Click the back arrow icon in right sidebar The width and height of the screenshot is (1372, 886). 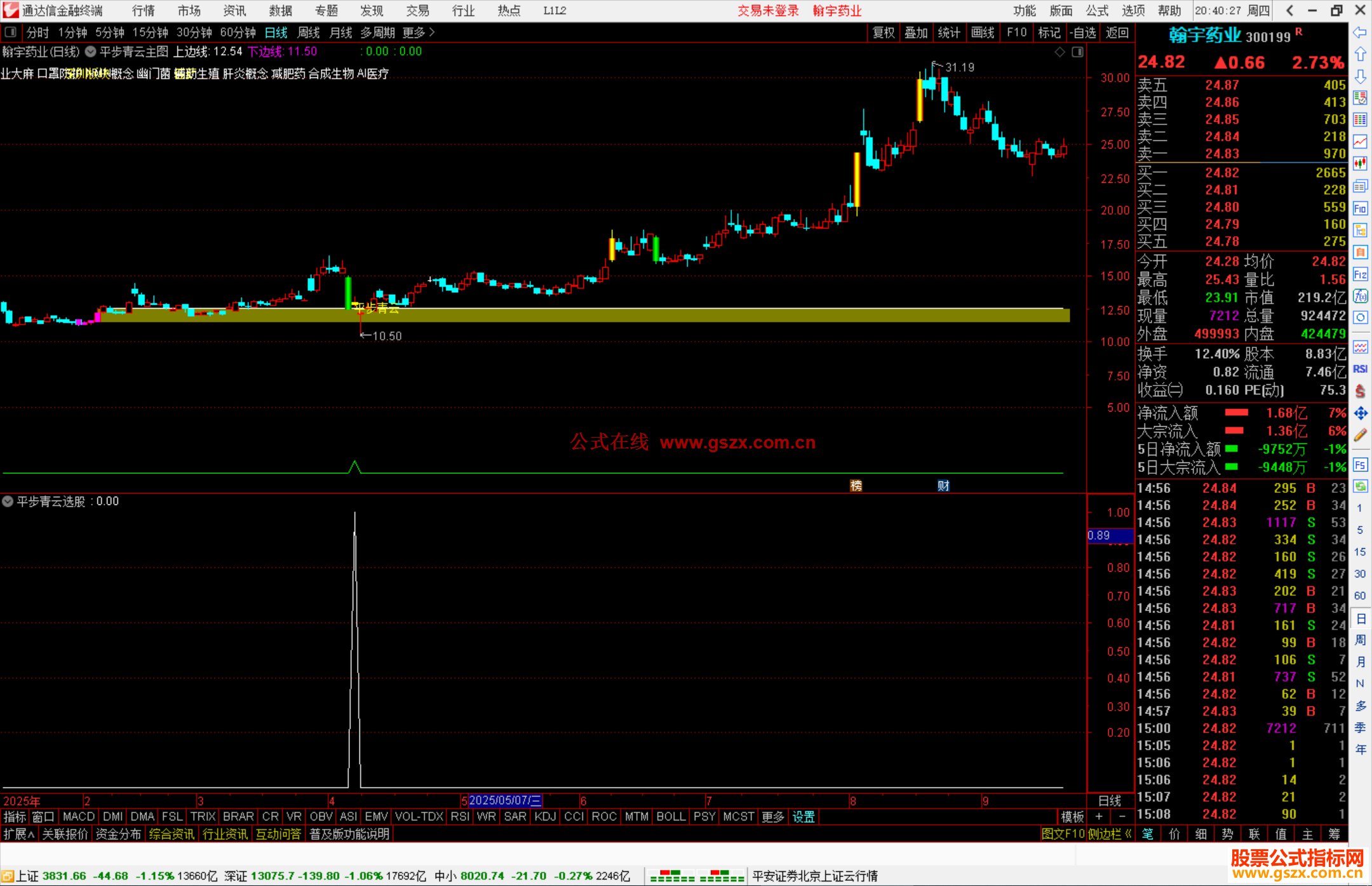pos(1360,32)
